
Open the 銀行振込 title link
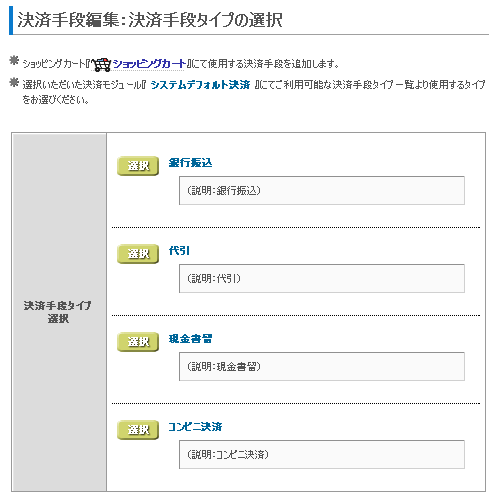190,163
